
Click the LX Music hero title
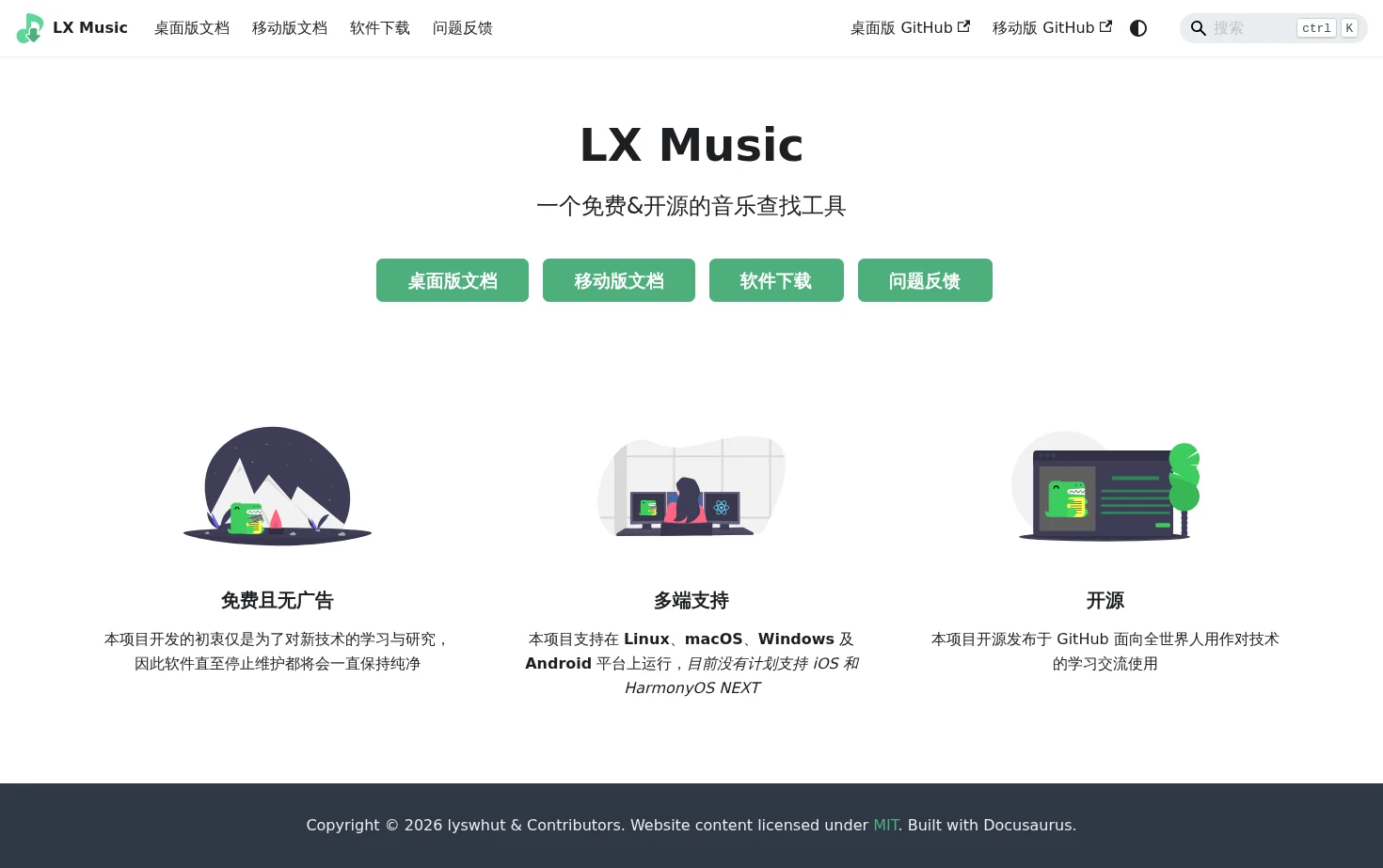click(x=691, y=145)
